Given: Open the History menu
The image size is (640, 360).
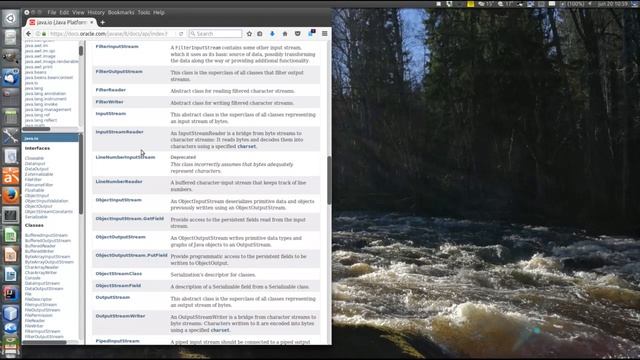Looking at the screenshot, I should 96,12.
